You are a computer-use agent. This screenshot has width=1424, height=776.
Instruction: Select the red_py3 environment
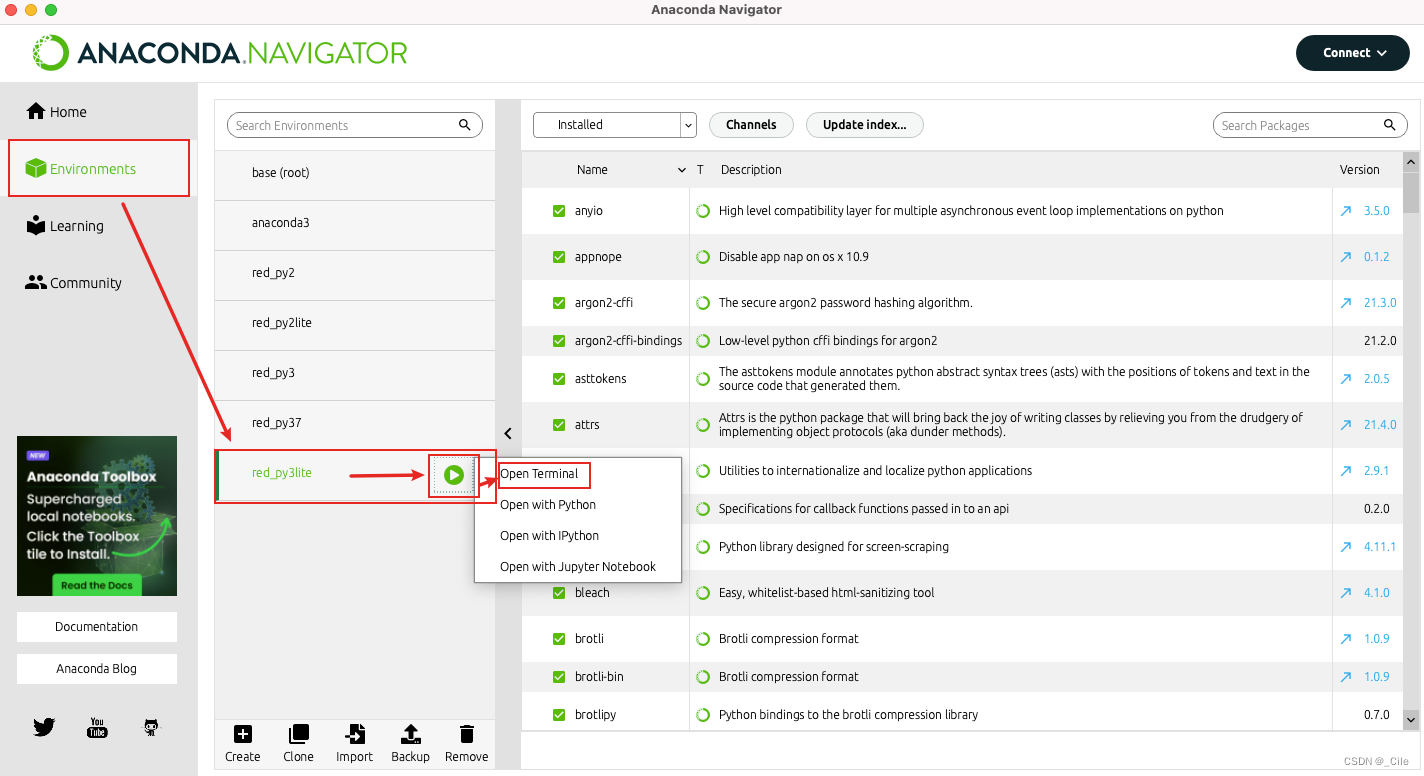pos(355,373)
